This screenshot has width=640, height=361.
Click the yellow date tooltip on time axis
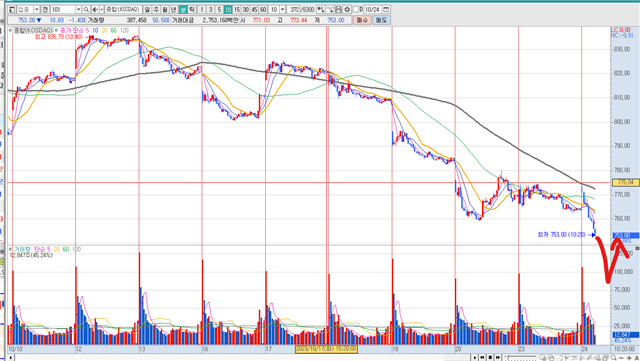pos(326,349)
